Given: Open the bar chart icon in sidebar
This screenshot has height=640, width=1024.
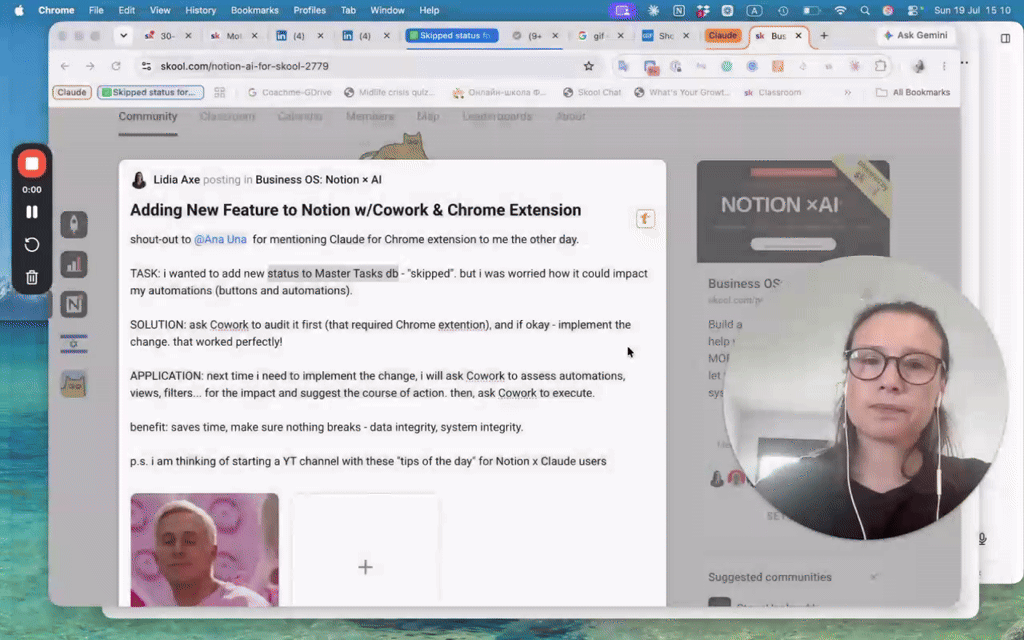Looking at the screenshot, I should (74, 264).
